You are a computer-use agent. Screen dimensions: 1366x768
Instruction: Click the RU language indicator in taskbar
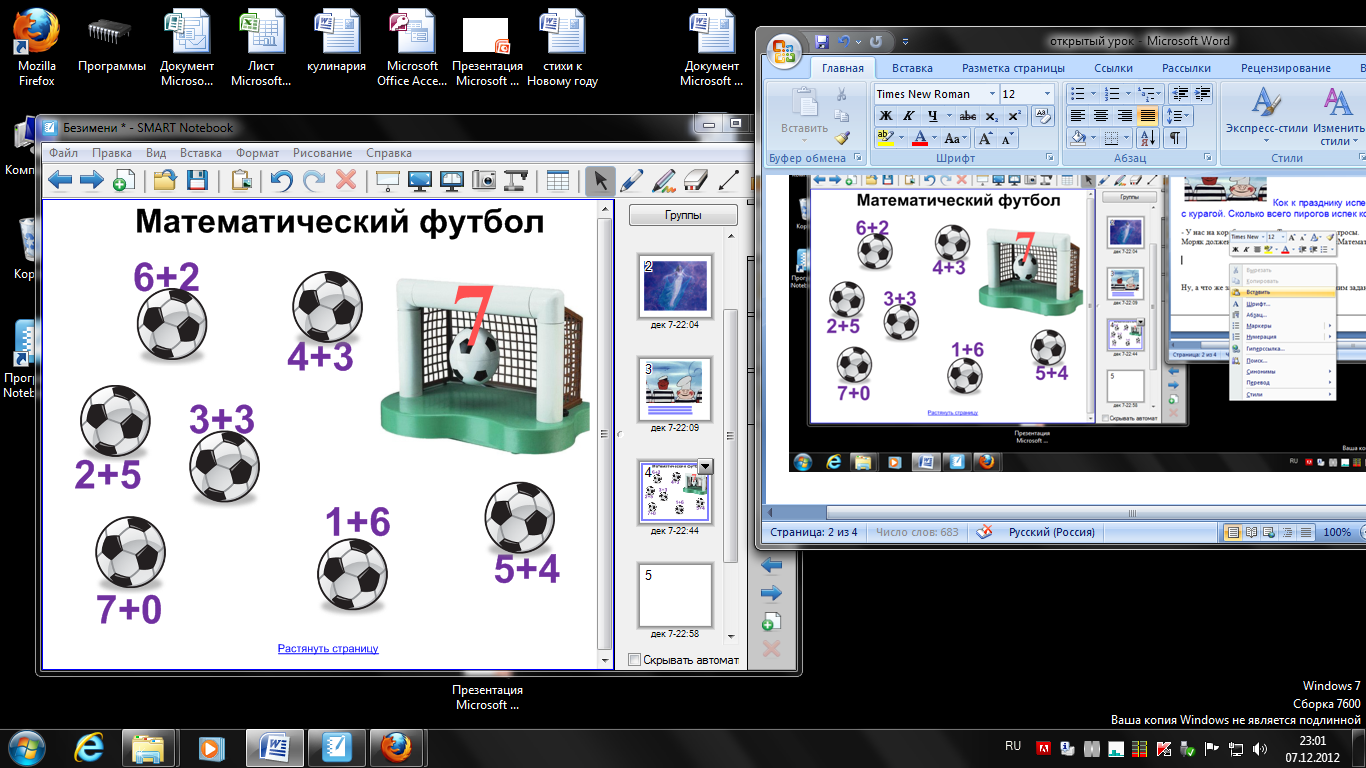(1013, 746)
